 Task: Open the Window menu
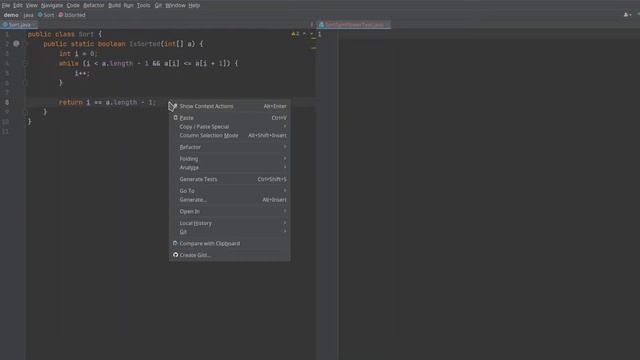pos(176,5)
